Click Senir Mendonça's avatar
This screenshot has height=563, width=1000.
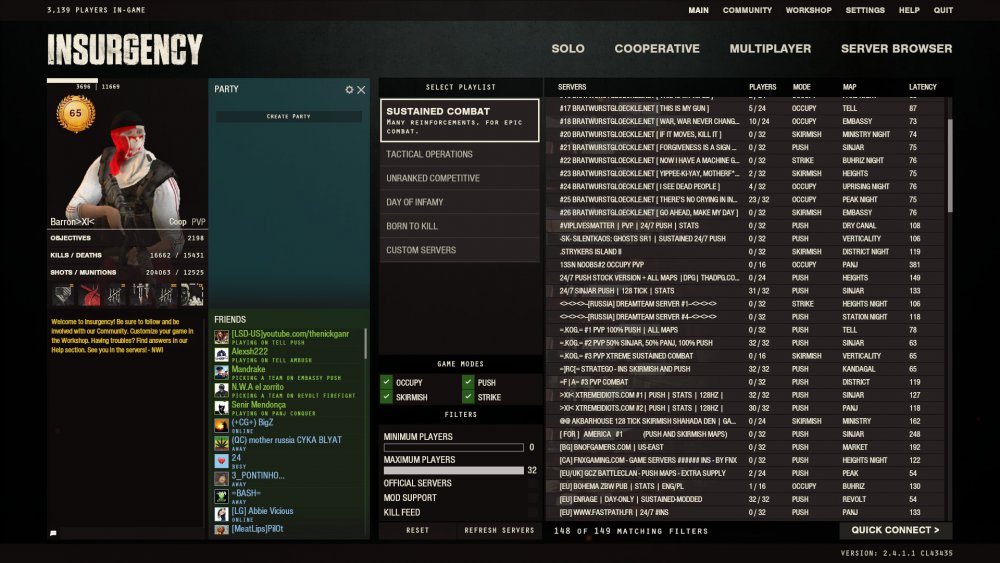pyautogui.click(x=221, y=408)
